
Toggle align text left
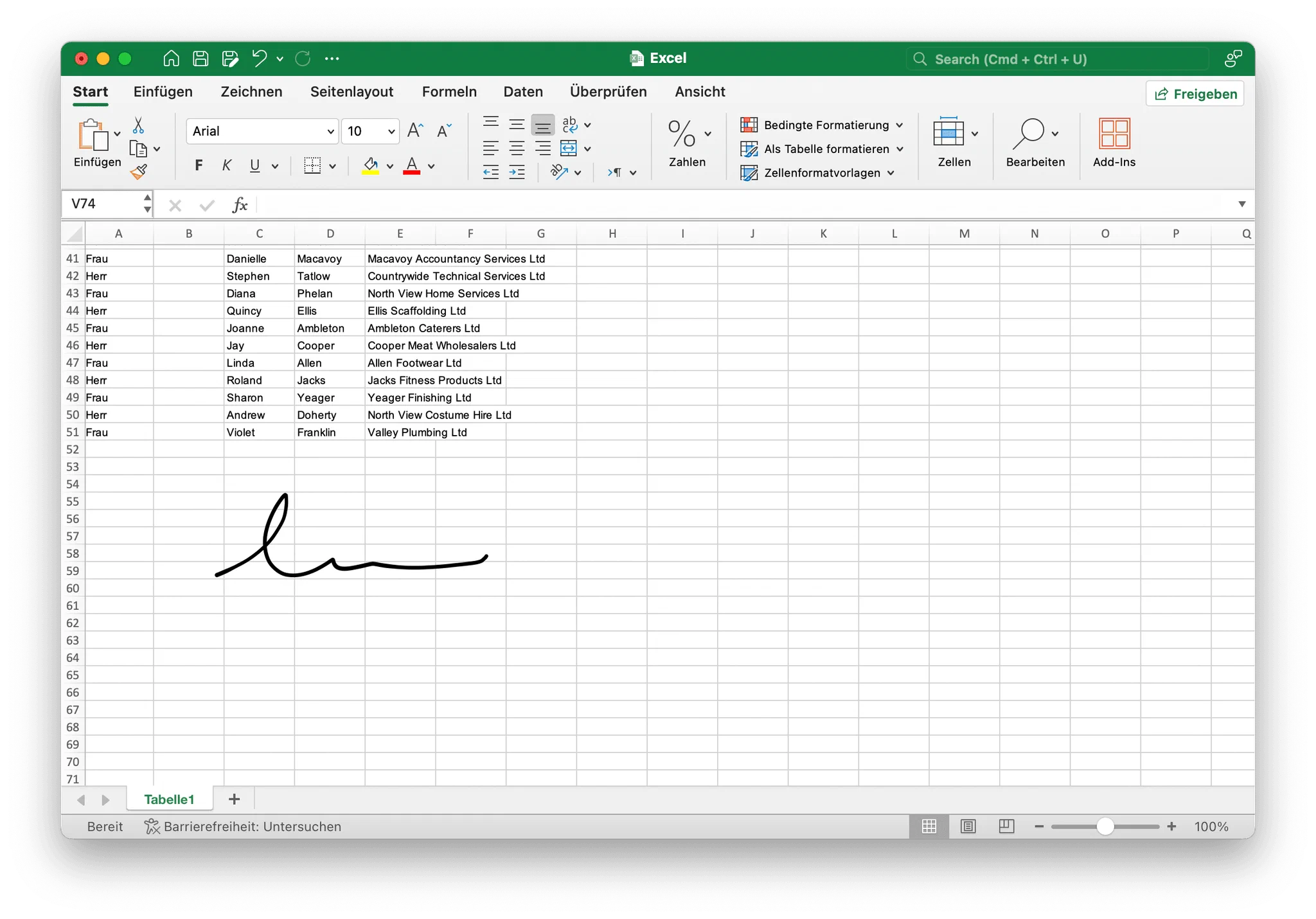click(x=491, y=148)
